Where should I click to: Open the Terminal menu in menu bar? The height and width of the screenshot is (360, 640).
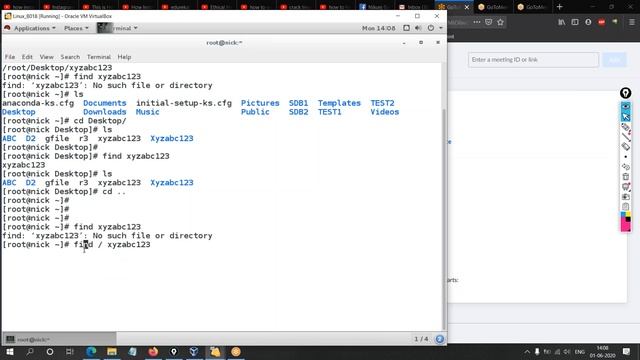click(x=99, y=57)
